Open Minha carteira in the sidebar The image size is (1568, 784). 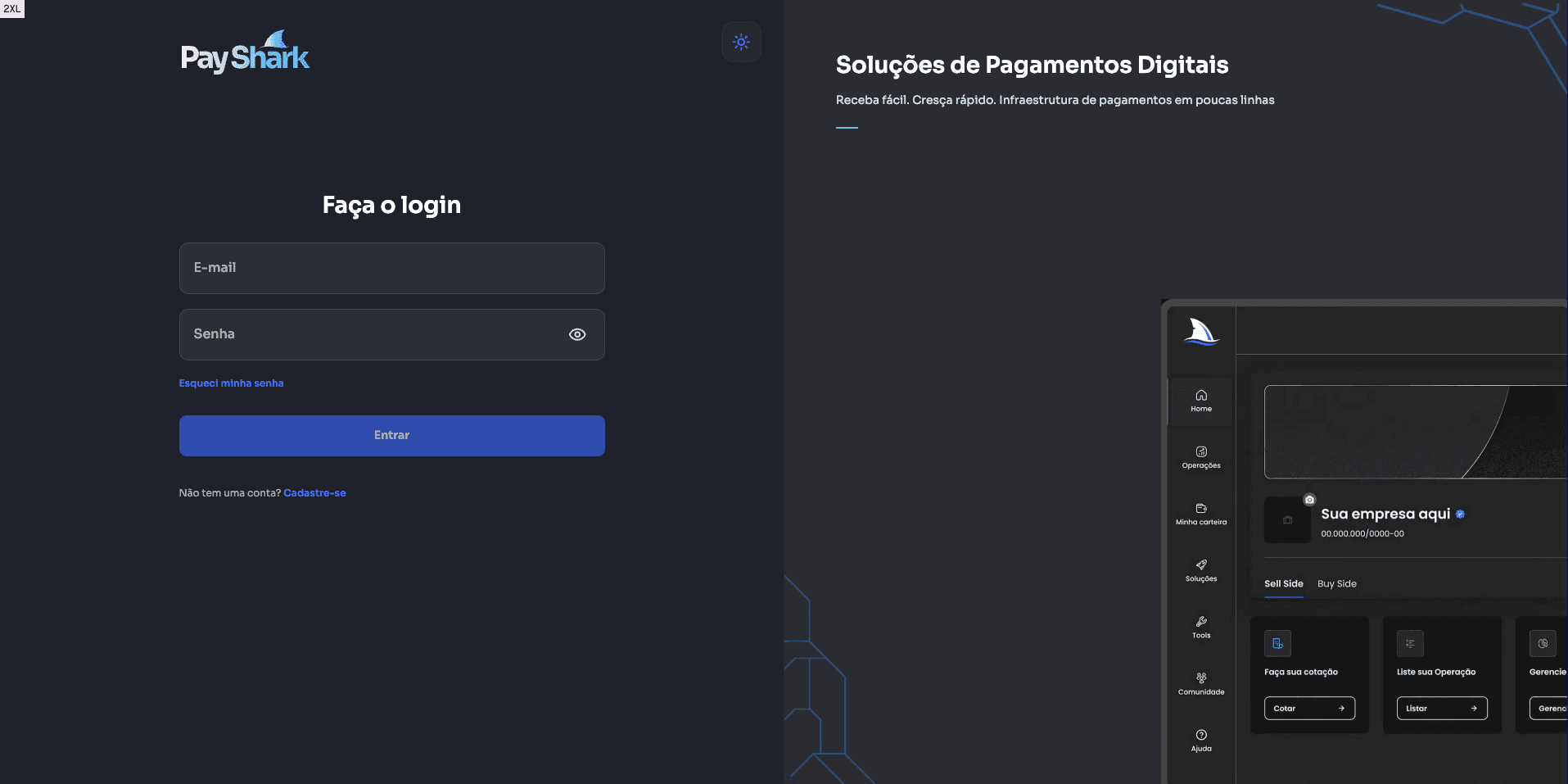pyautogui.click(x=1200, y=510)
